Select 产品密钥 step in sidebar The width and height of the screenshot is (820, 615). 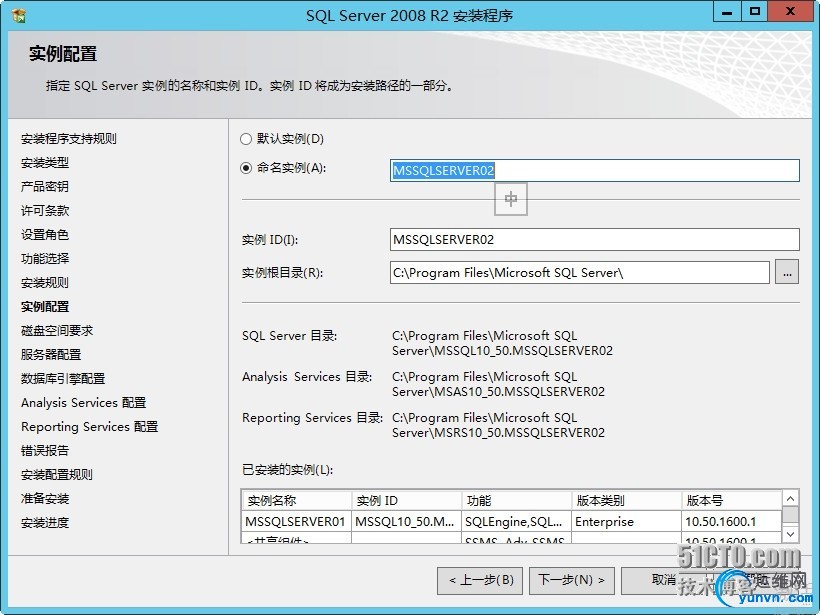45,187
